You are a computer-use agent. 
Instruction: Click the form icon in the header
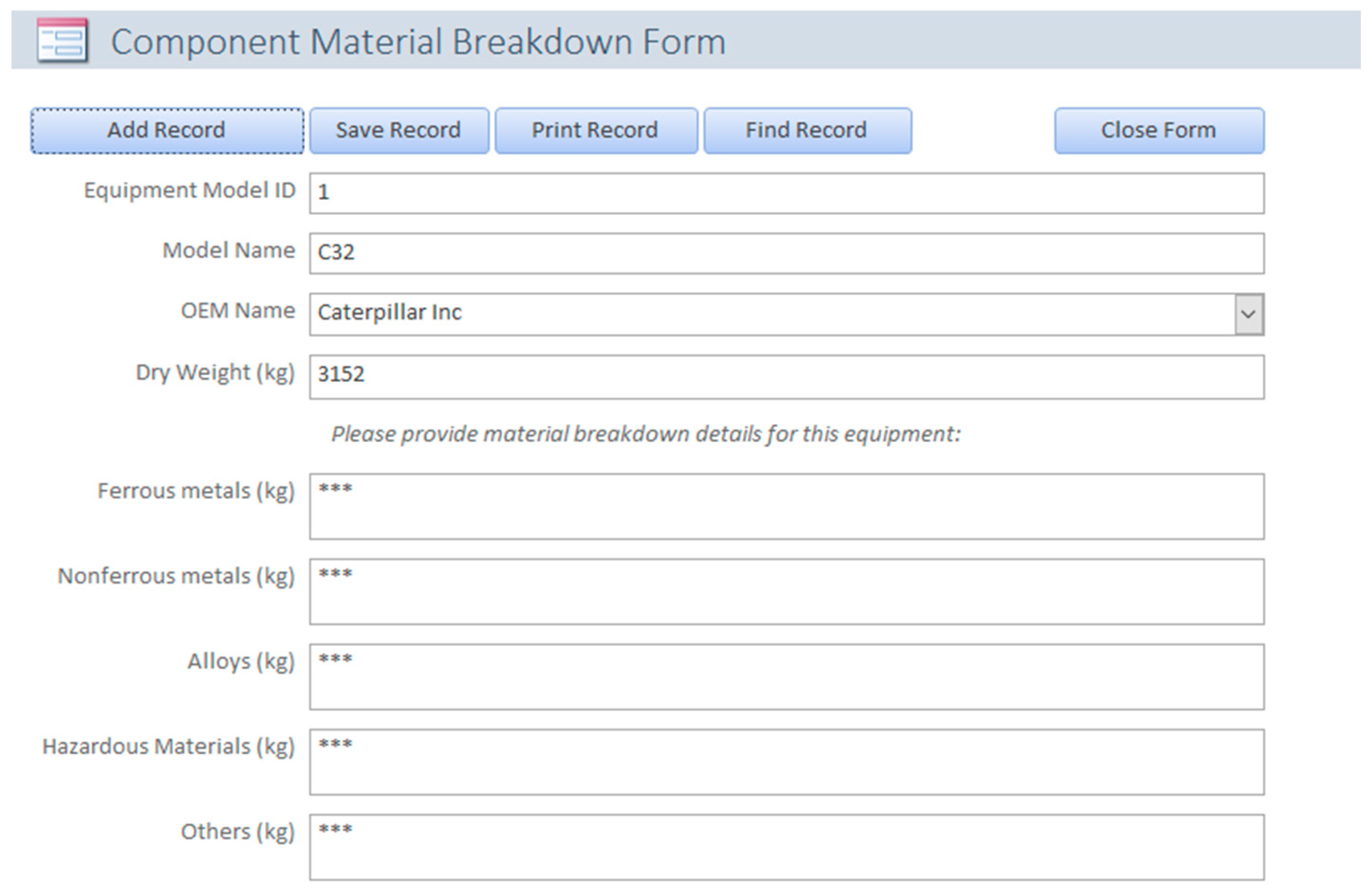(x=62, y=41)
